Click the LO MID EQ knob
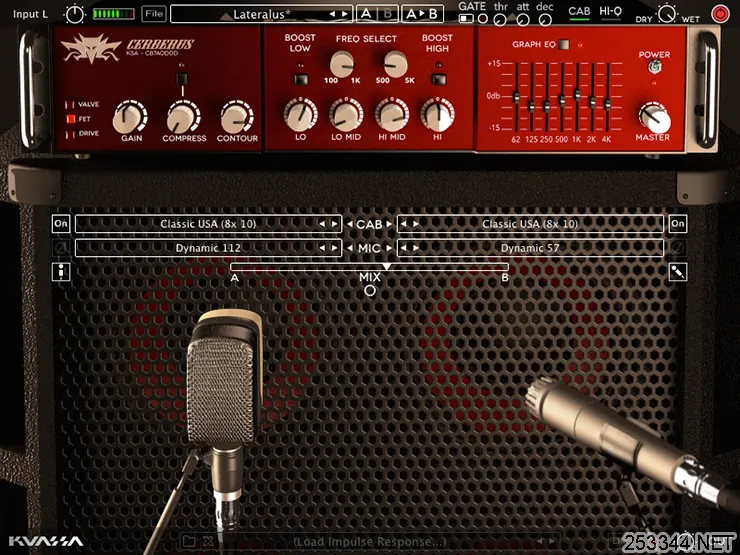This screenshot has height=555, width=740. [x=346, y=115]
